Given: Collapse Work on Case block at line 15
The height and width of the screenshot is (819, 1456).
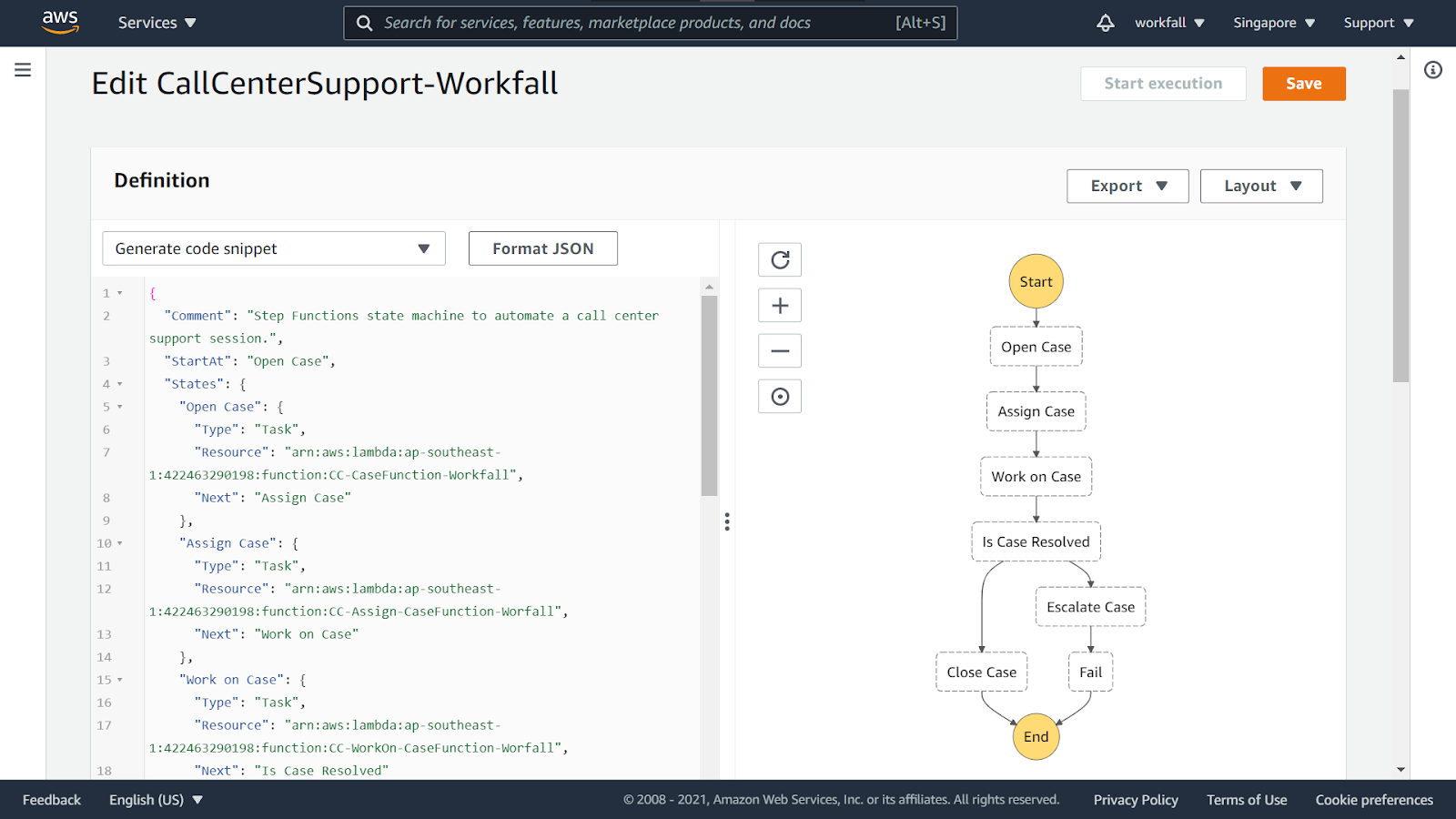Looking at the screenshot, I should click(119, 680).
